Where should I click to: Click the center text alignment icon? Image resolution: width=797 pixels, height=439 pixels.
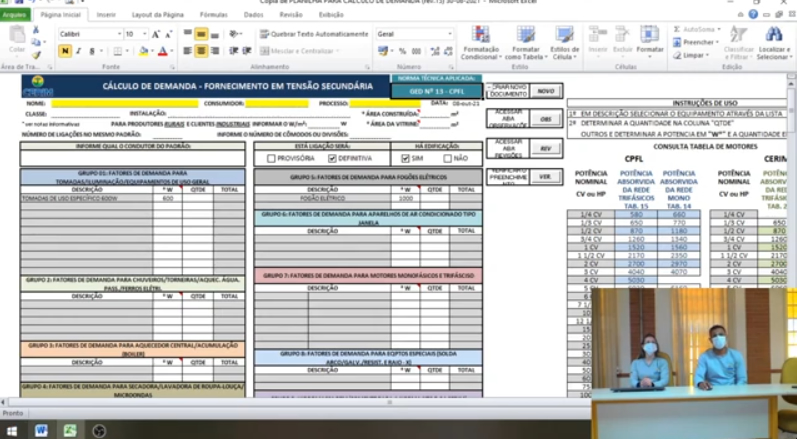(x=200, y=51)
